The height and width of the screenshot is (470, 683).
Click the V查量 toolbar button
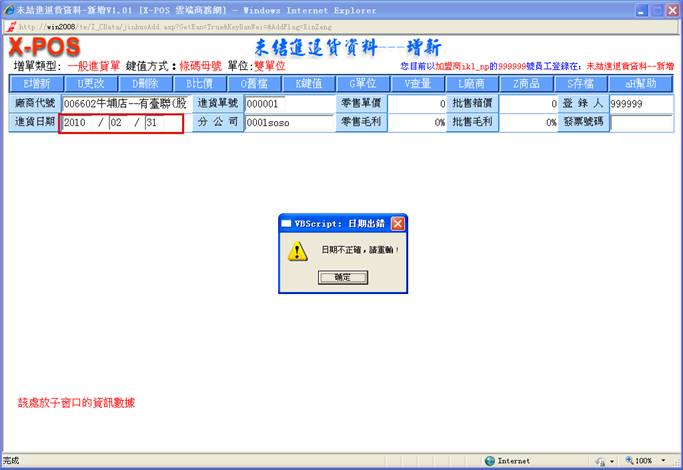click(x=417, y=84)
